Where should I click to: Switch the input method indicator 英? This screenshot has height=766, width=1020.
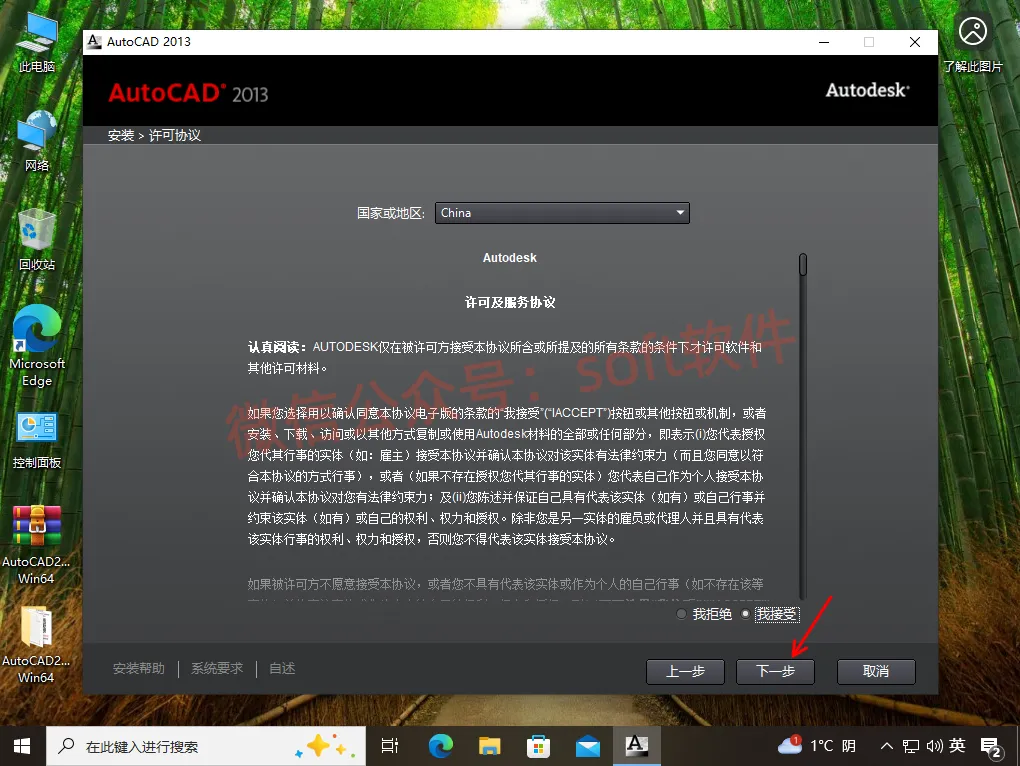957,746
